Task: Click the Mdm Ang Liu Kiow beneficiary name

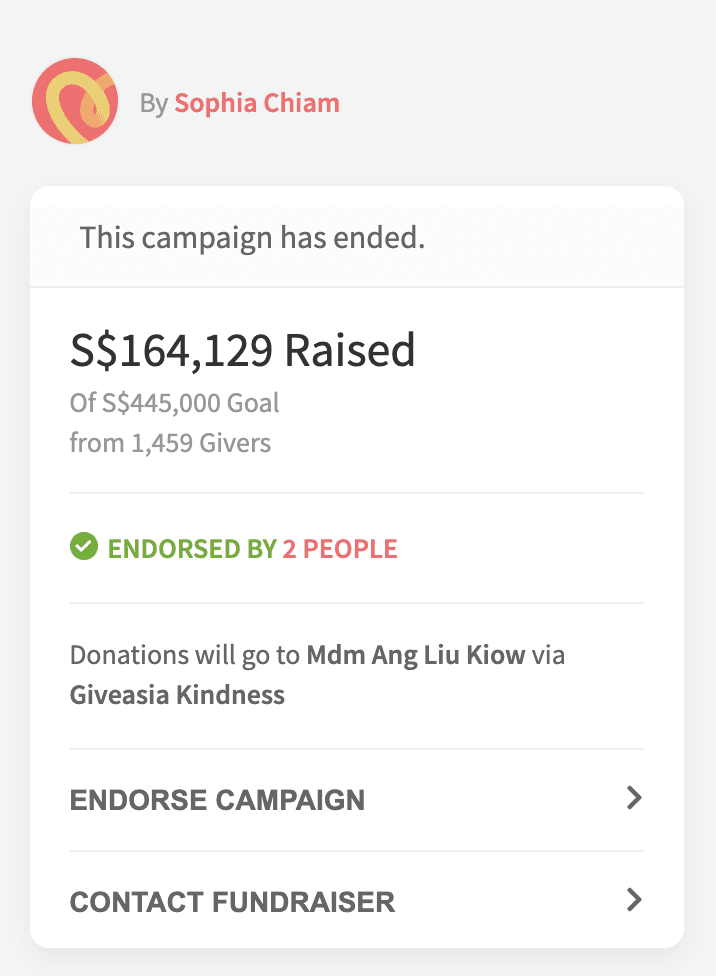Action: (x=416, y=656)
